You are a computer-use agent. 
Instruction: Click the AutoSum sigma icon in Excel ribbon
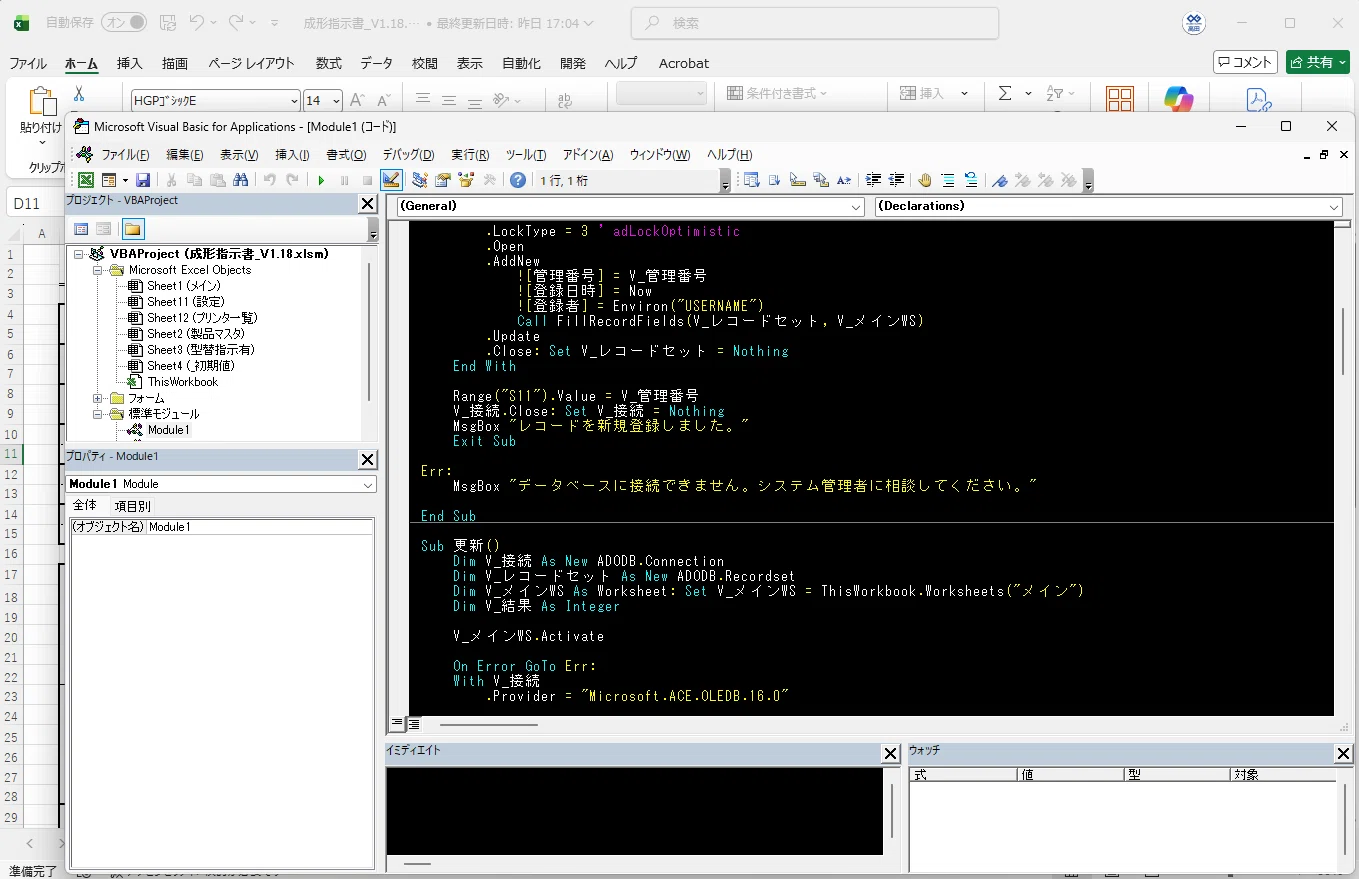coord(1004,93)
